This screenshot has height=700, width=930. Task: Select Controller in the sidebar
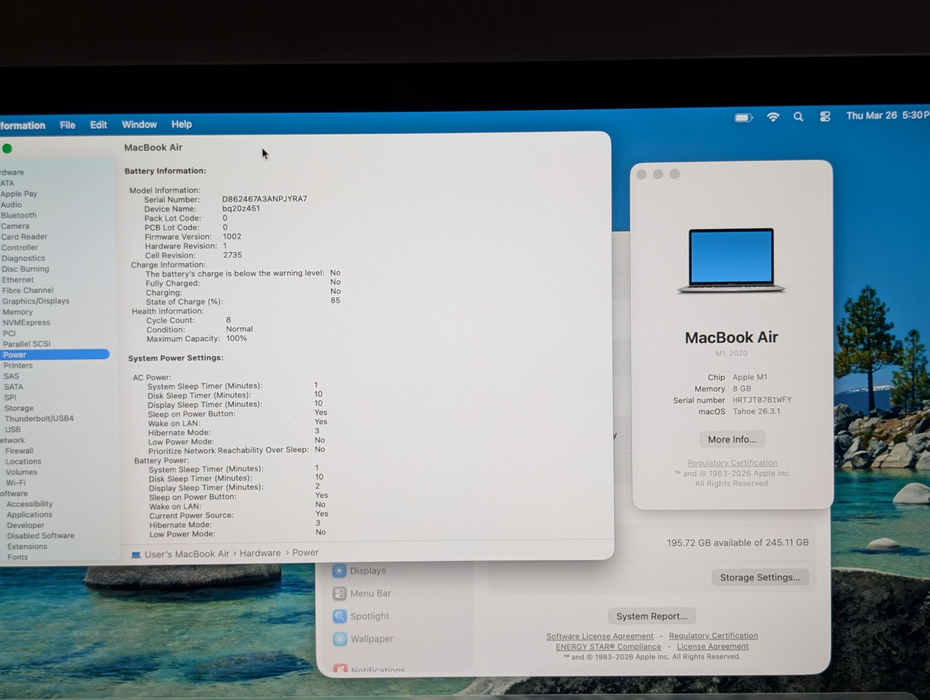click(x=20, y=247)
